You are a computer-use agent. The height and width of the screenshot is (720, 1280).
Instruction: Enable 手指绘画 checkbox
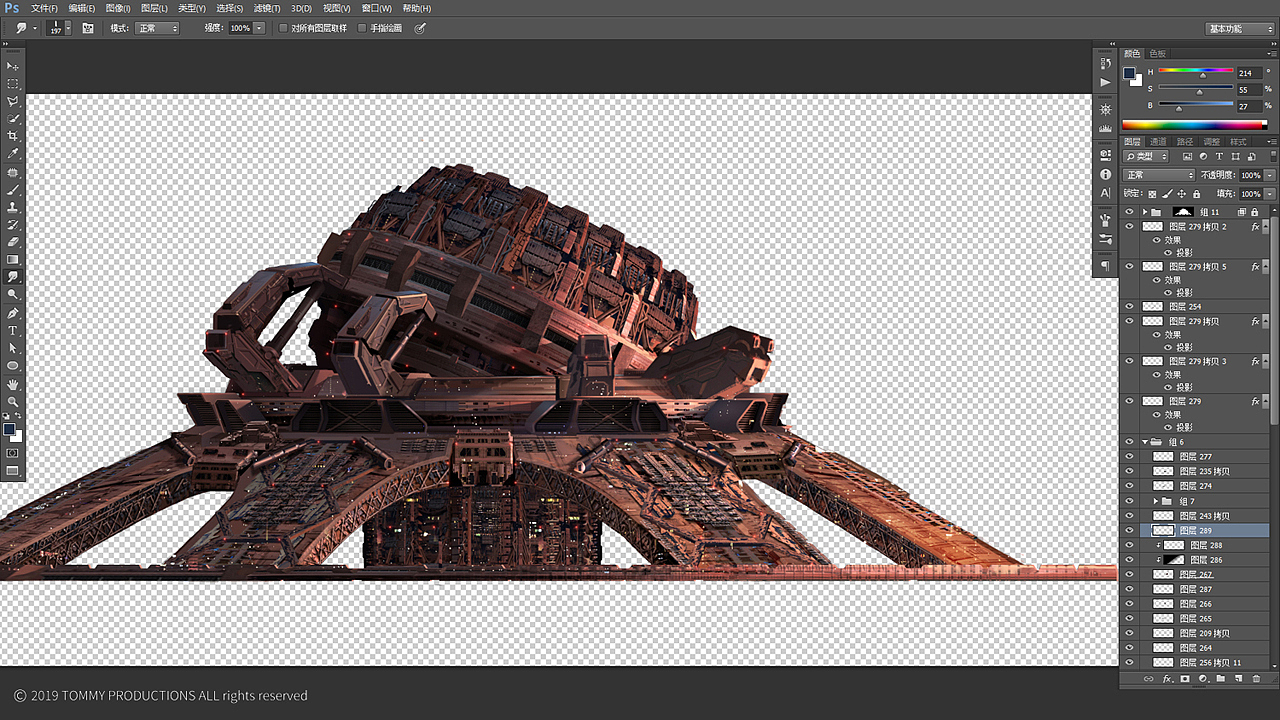(x=362, y=28)
